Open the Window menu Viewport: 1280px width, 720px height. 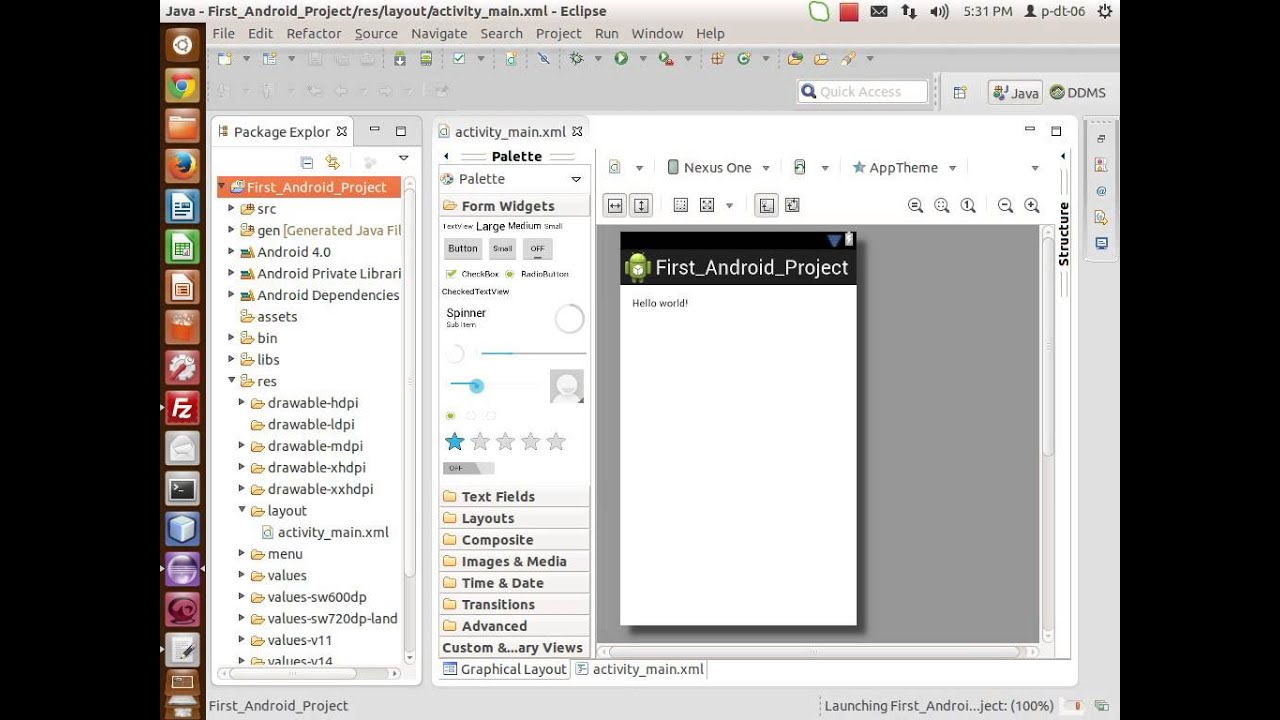(x=657, y=33)
